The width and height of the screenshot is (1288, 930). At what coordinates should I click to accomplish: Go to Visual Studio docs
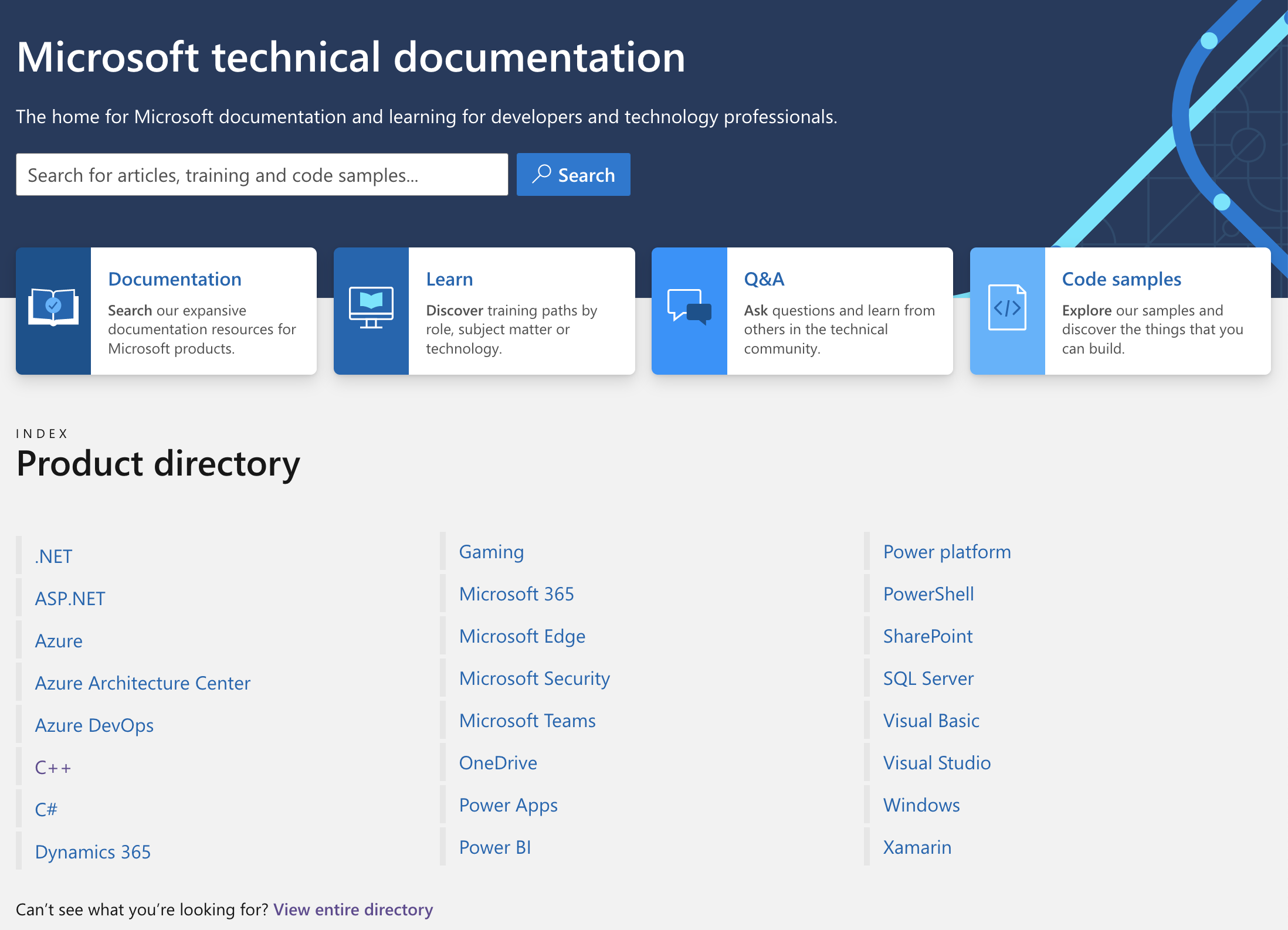click(937, 762)
